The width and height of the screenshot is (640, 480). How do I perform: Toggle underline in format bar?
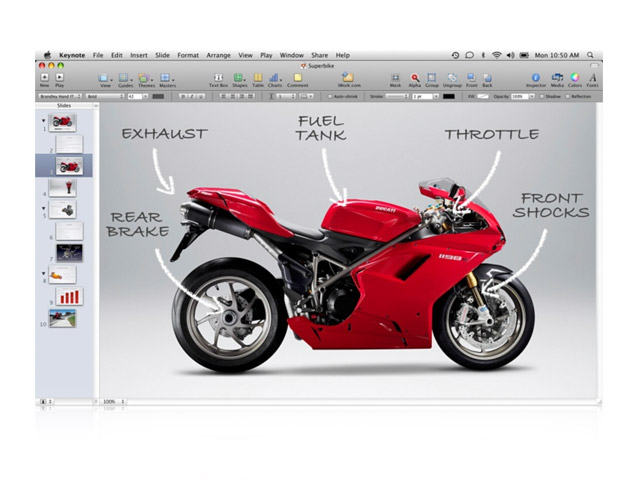pos(200,96)
